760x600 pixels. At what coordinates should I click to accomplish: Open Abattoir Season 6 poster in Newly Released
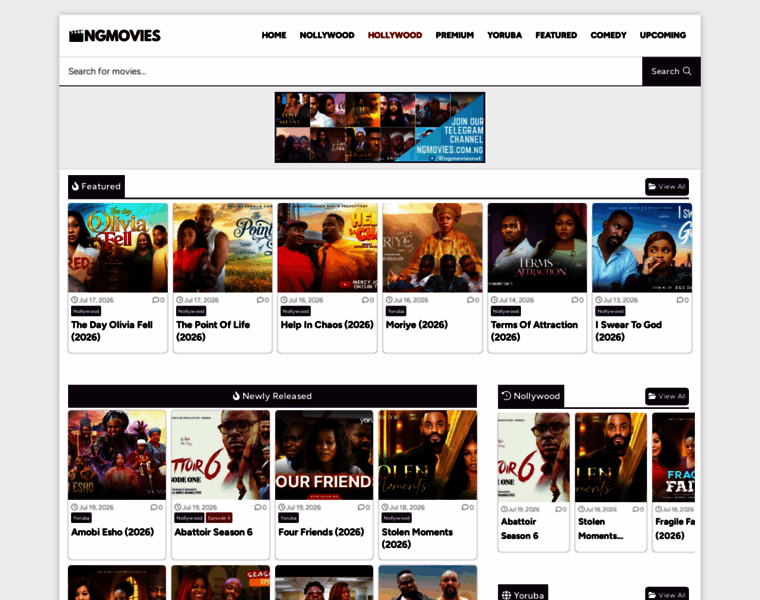tap(221, 455)
